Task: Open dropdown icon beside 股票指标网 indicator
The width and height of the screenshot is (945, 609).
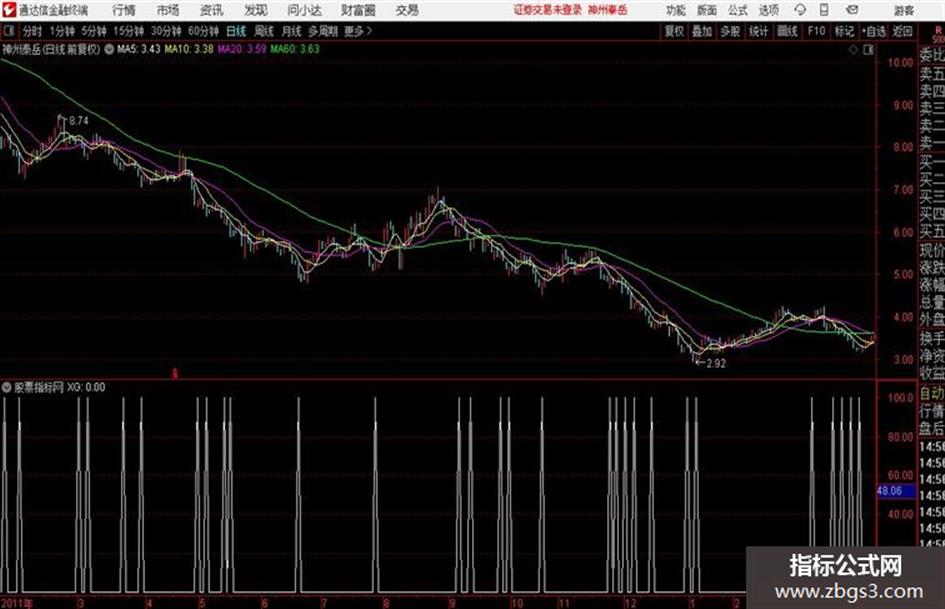Action: 7,387
